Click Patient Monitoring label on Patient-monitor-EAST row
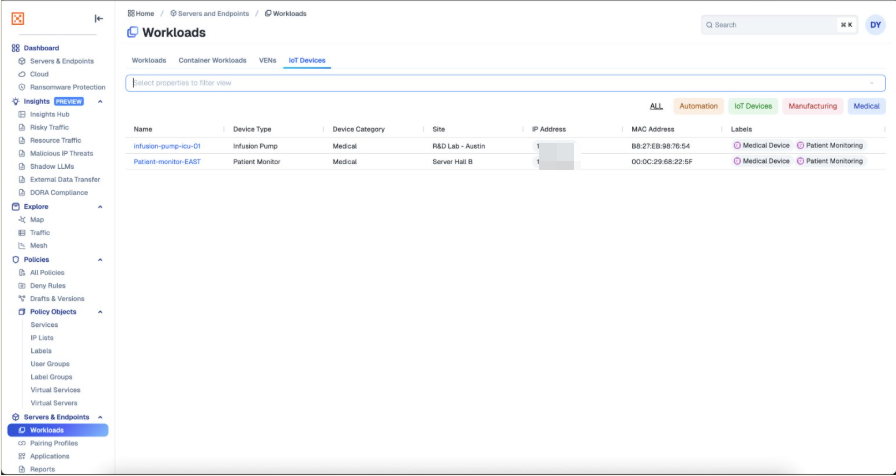The width and height of the screenshot is (896, 476). (831, 161)
